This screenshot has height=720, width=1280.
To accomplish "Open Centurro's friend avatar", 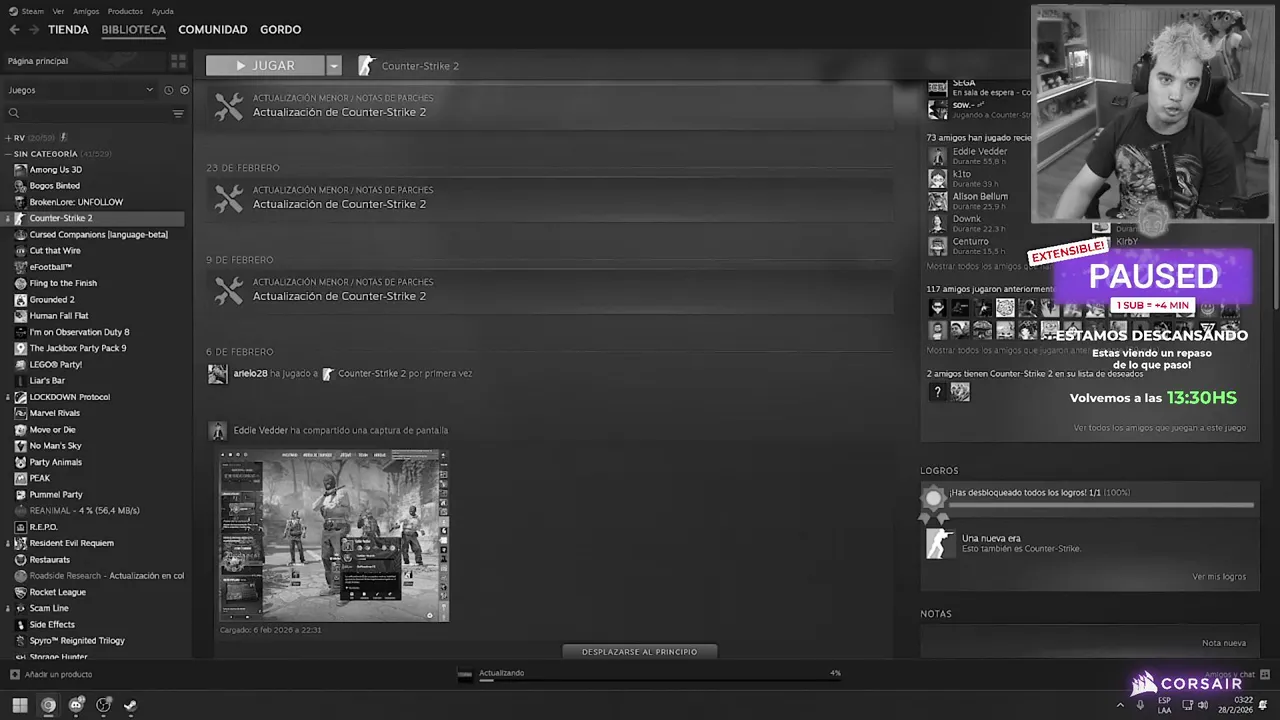I will click(x=937, y=246).
